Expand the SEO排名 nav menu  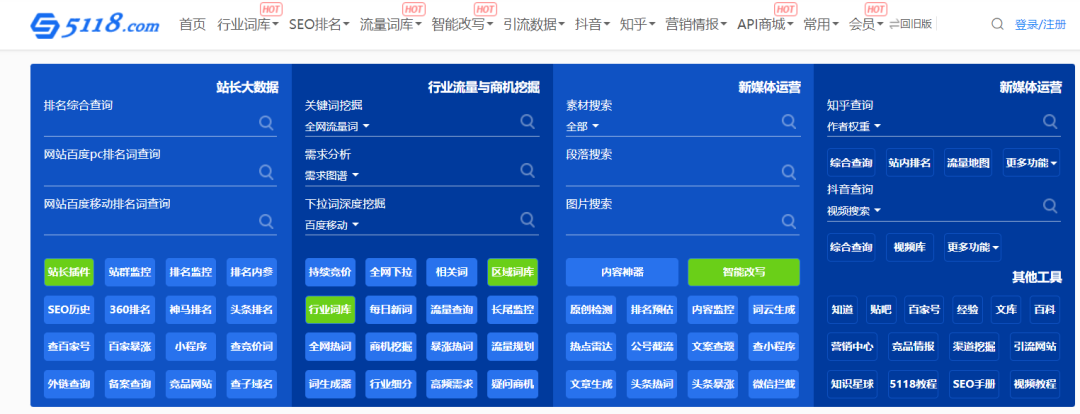point(320,25)
